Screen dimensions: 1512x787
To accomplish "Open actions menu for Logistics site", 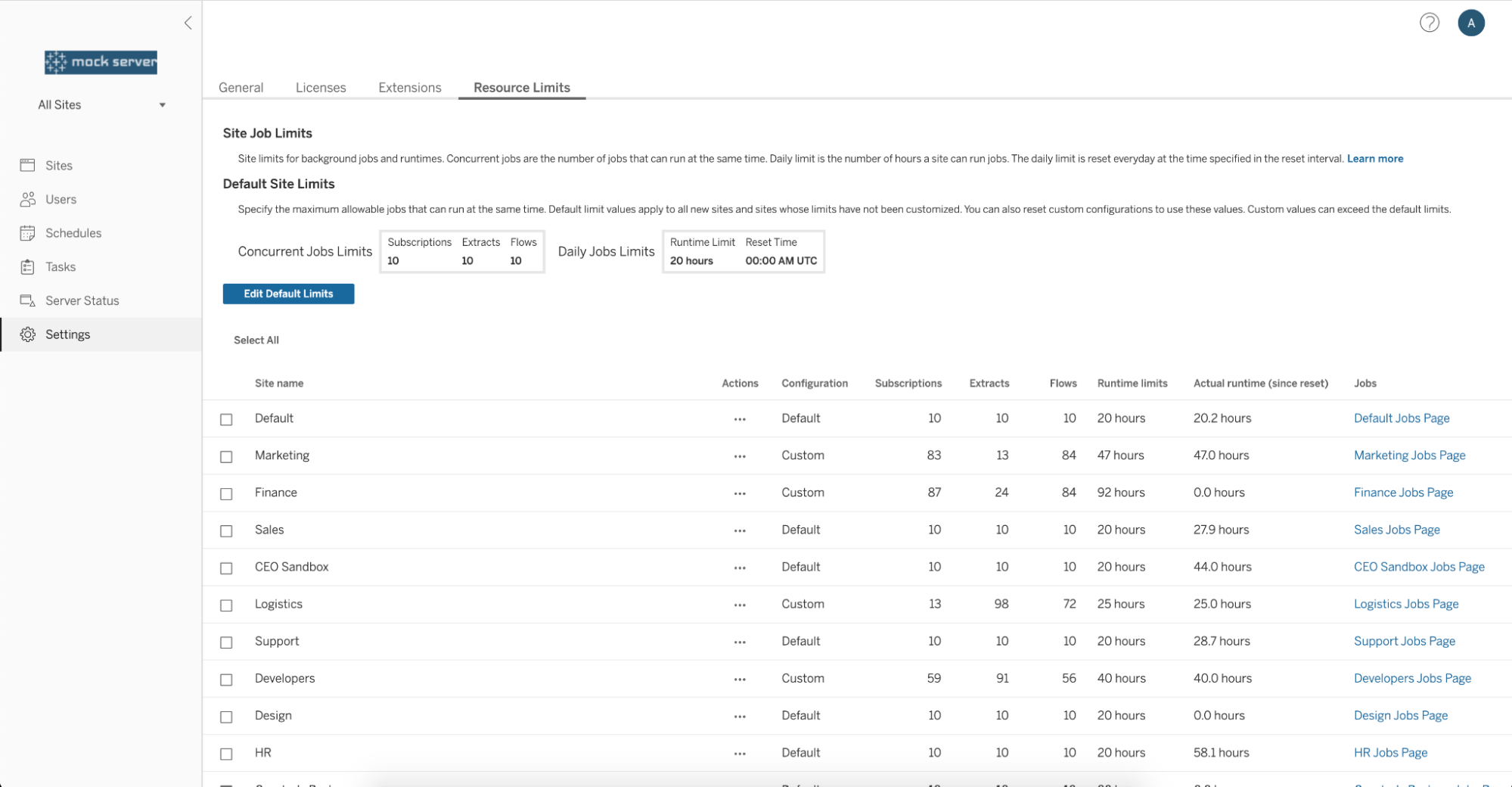I will click(x=739, y=605).
